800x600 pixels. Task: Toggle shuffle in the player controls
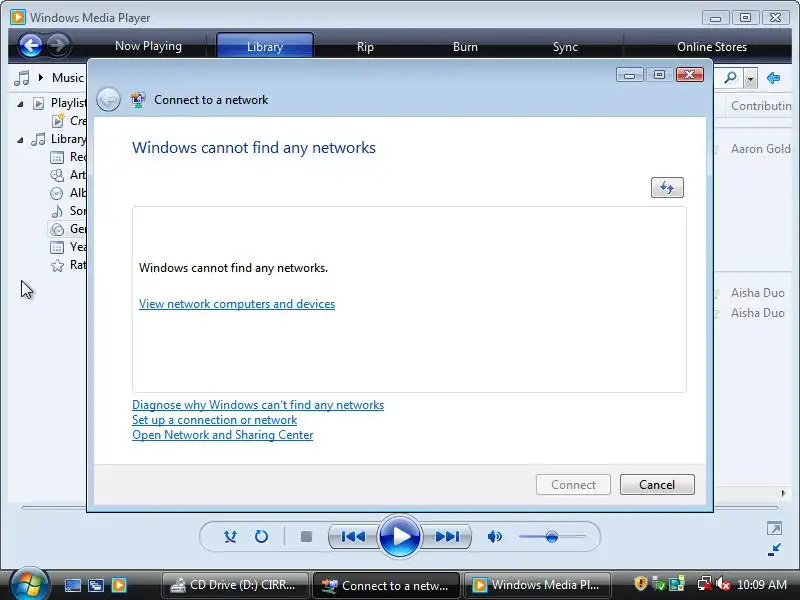(230, 536)
